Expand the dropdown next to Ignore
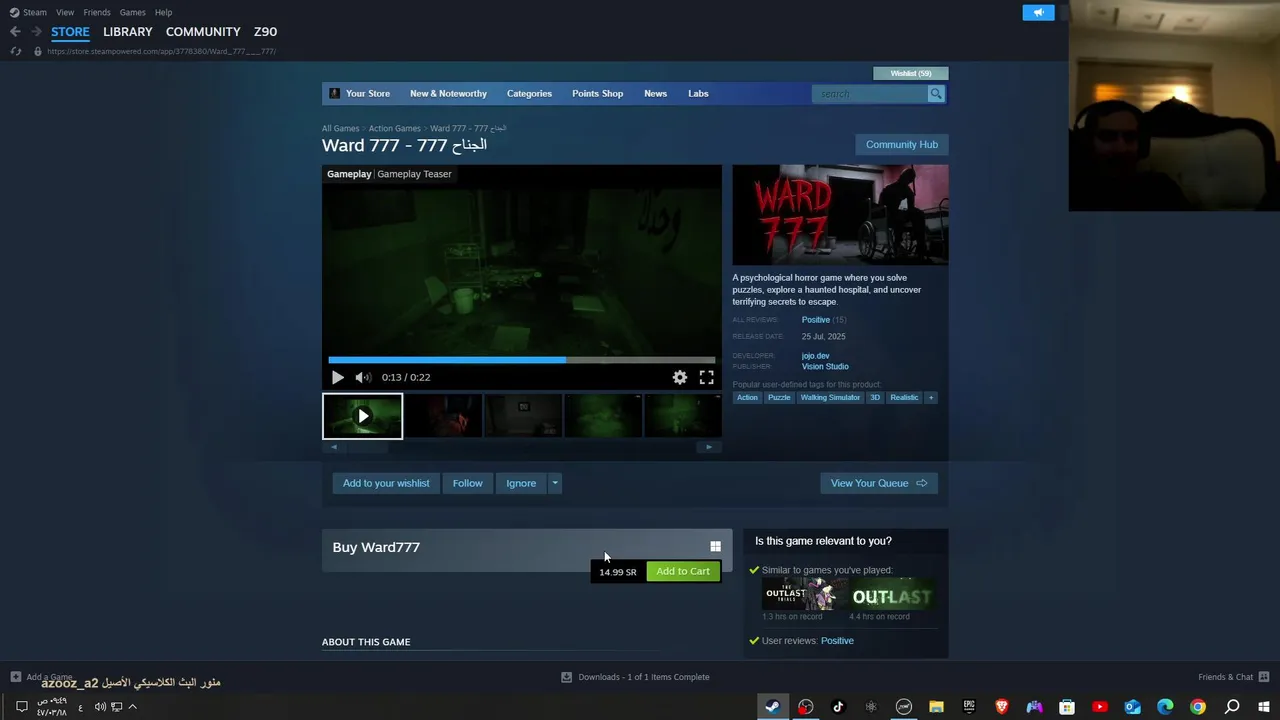 [x=555, y=483]
